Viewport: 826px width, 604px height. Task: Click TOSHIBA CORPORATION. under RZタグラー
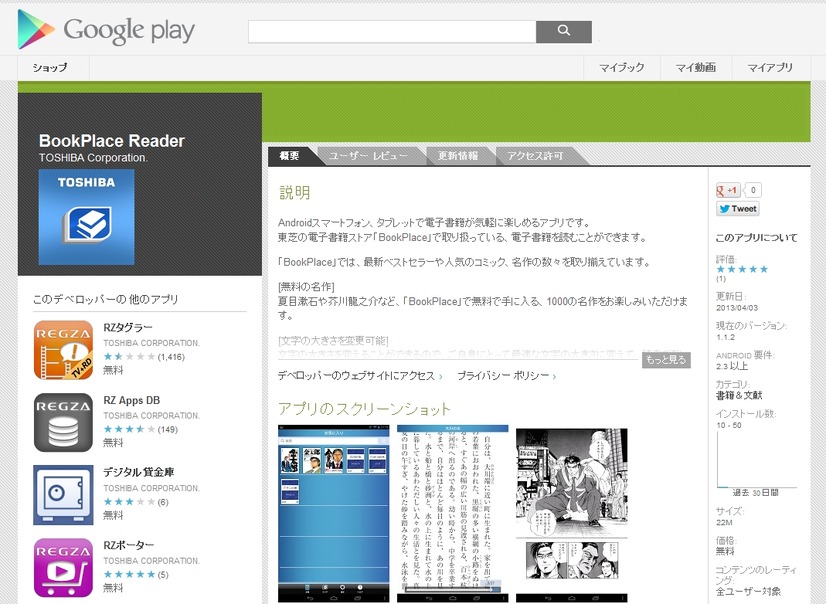152,343
